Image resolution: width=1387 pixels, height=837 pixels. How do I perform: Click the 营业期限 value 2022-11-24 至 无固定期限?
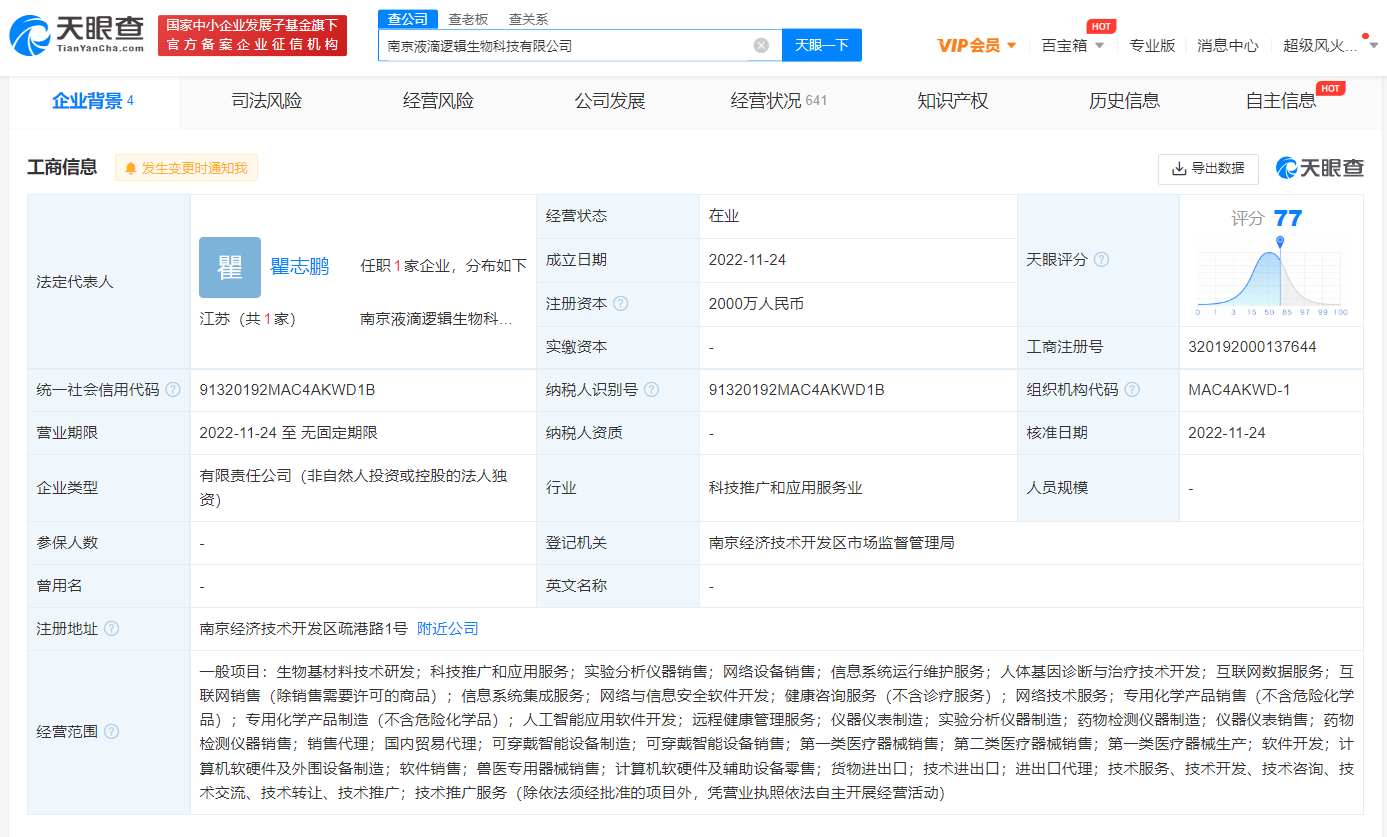pos(288,433)
